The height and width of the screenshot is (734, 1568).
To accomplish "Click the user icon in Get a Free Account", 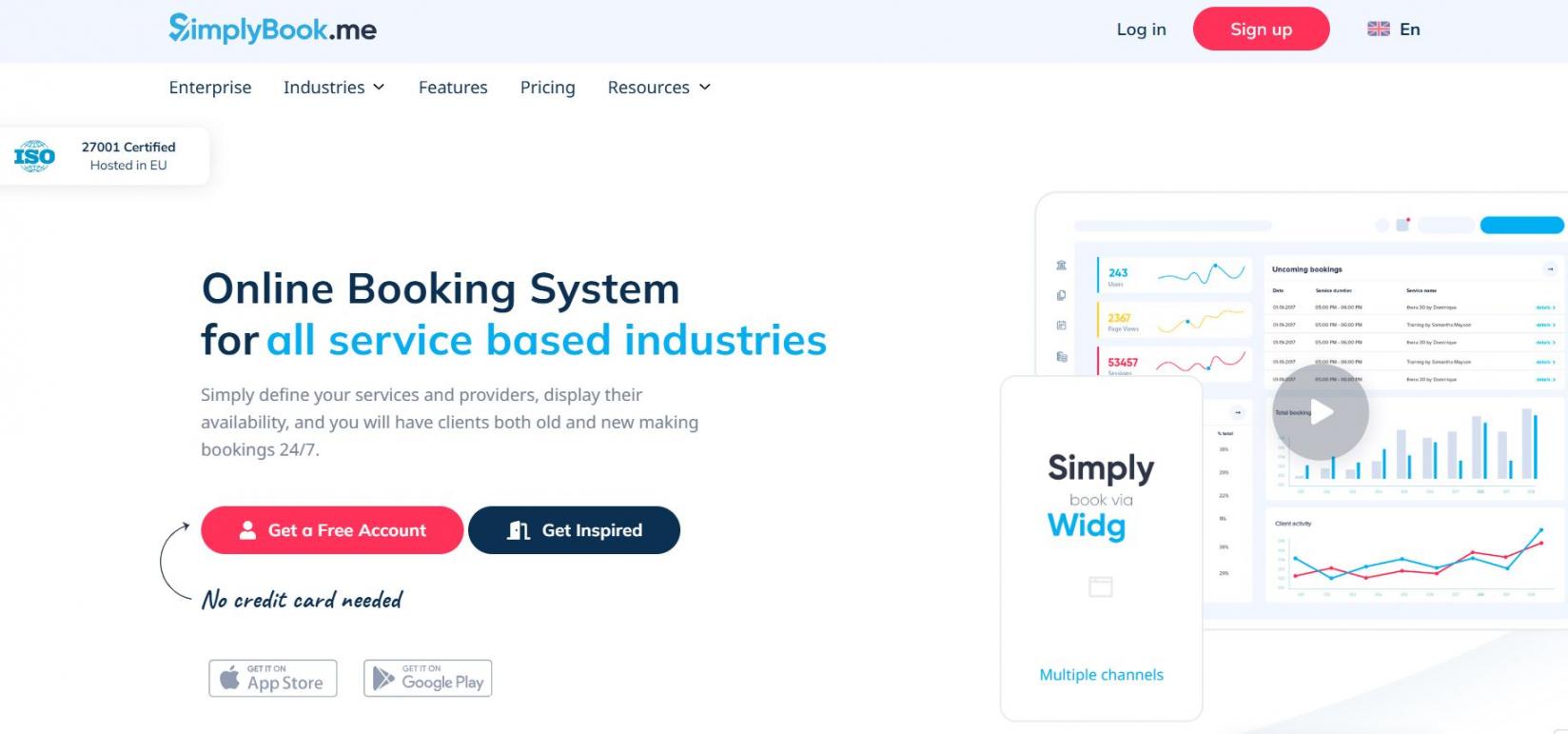I will click(247, 530).
